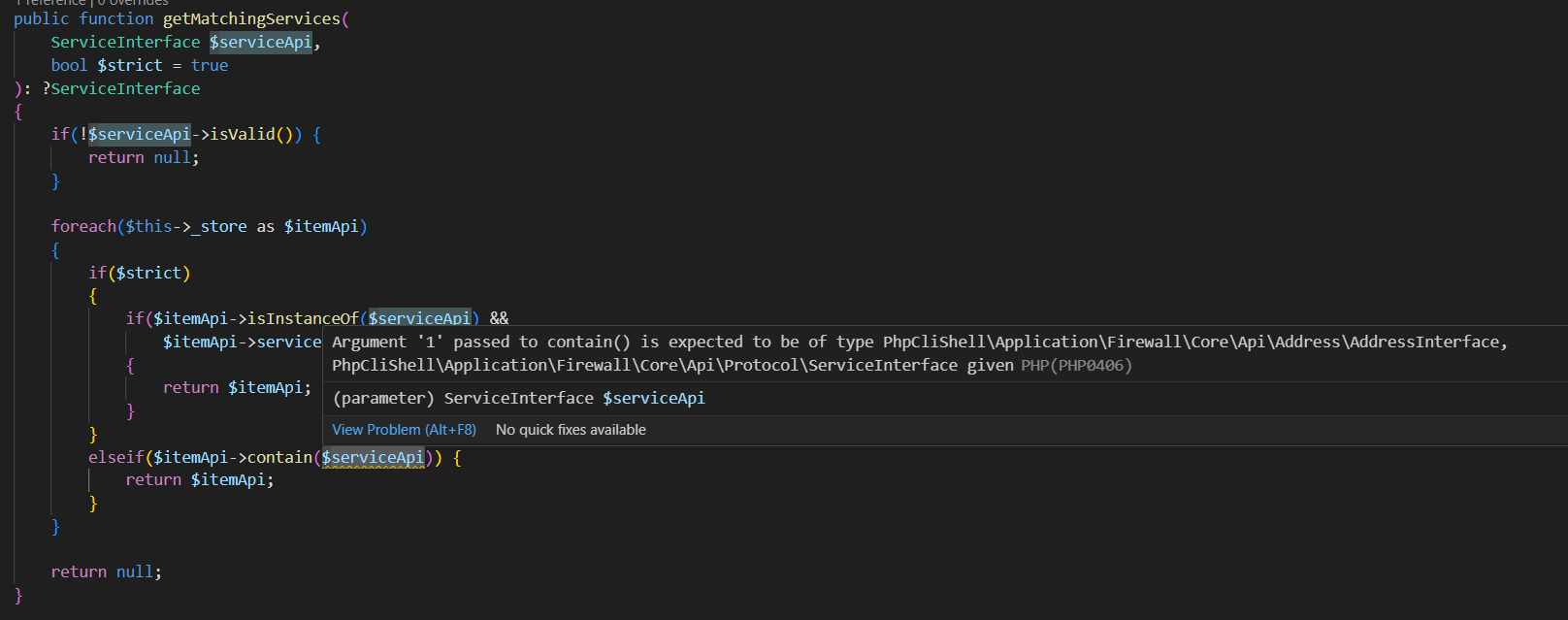Click the squiggly-underlined $serviceApi in contain()

(373, 457)
